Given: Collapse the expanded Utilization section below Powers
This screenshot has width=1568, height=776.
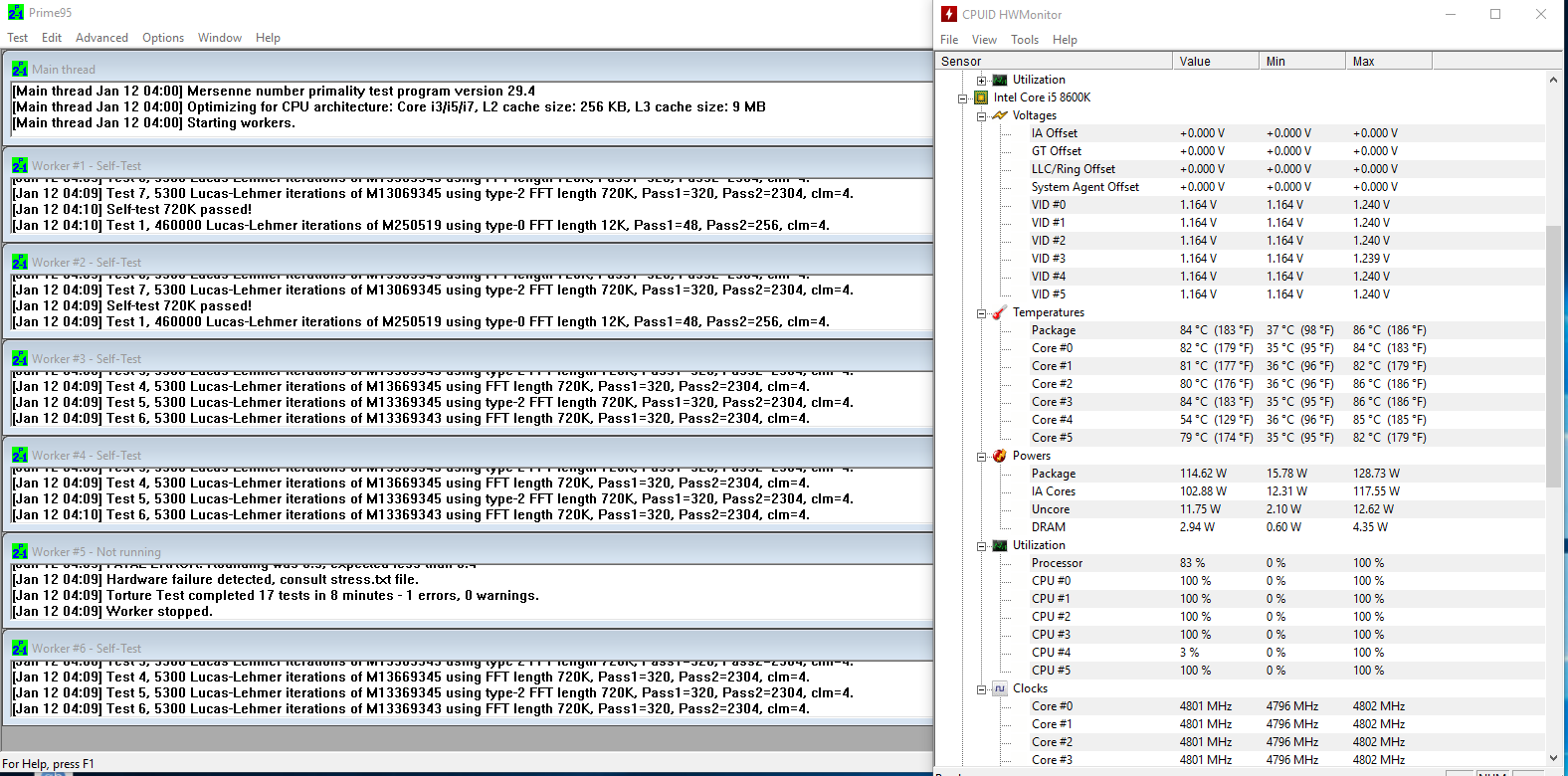Looking at the screenshot, I should (x=981, y=545).
